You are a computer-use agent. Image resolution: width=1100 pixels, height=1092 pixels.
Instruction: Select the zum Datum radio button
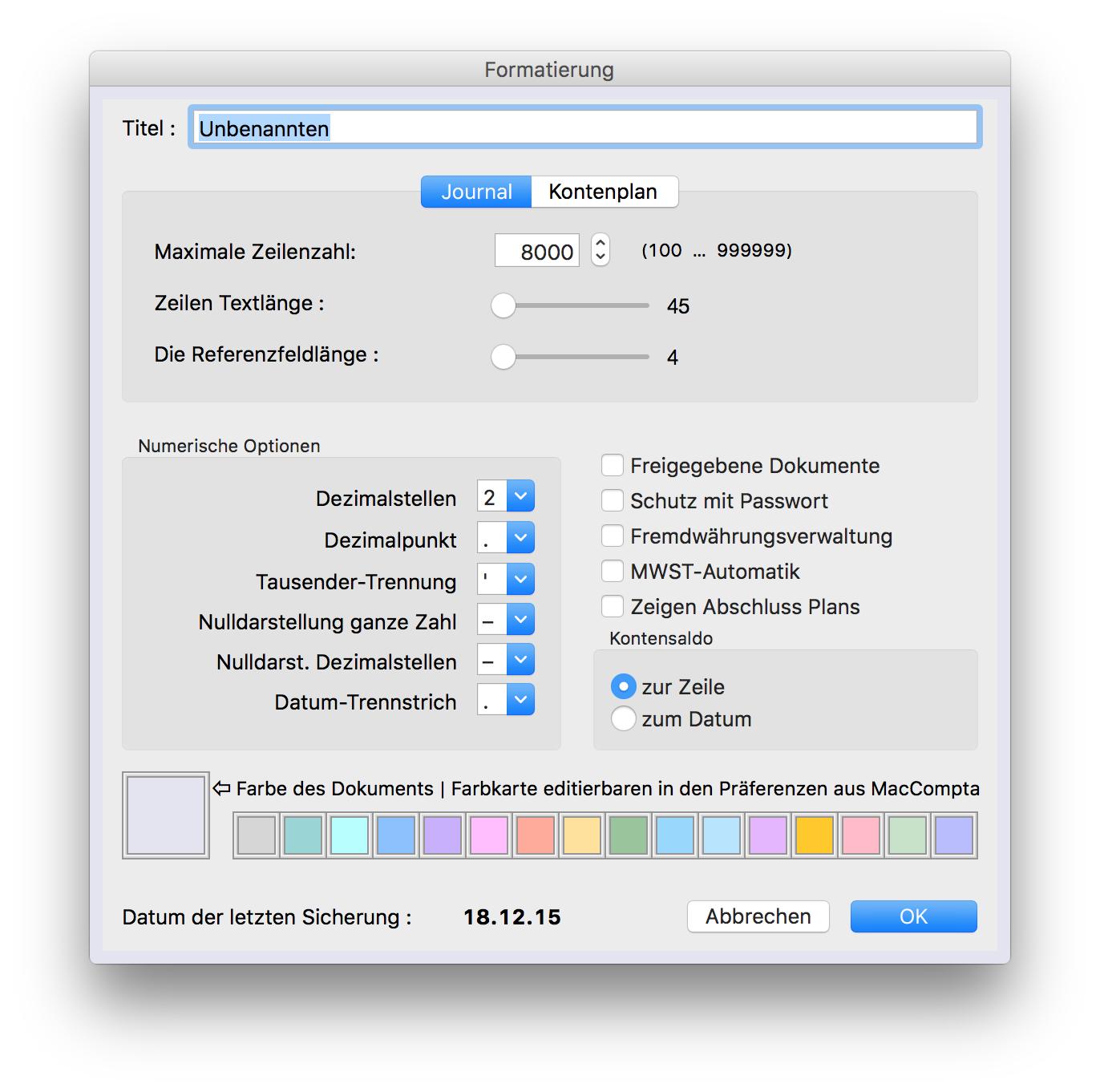coord(623,719)
